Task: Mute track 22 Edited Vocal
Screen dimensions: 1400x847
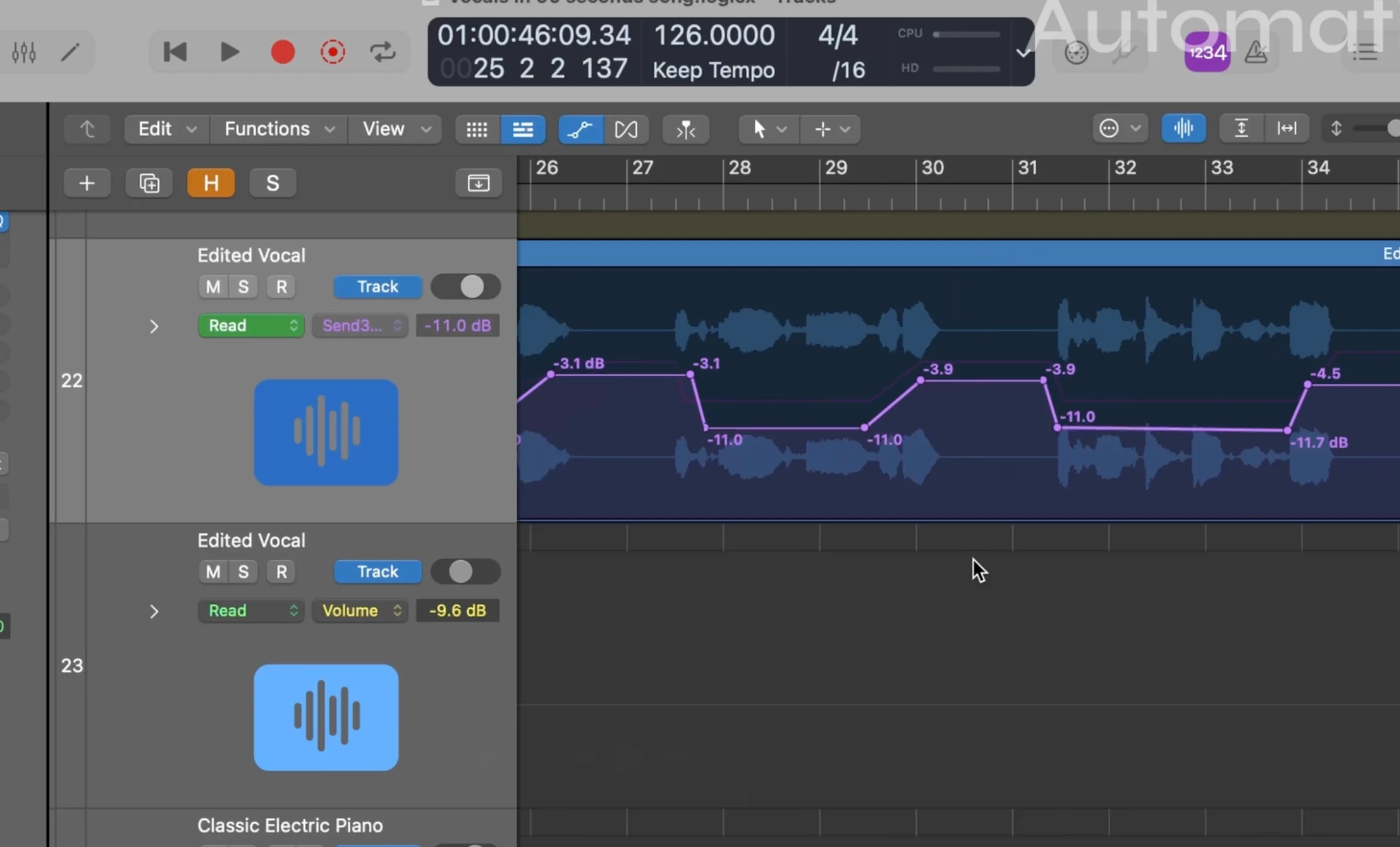Action: click(213, 287)
